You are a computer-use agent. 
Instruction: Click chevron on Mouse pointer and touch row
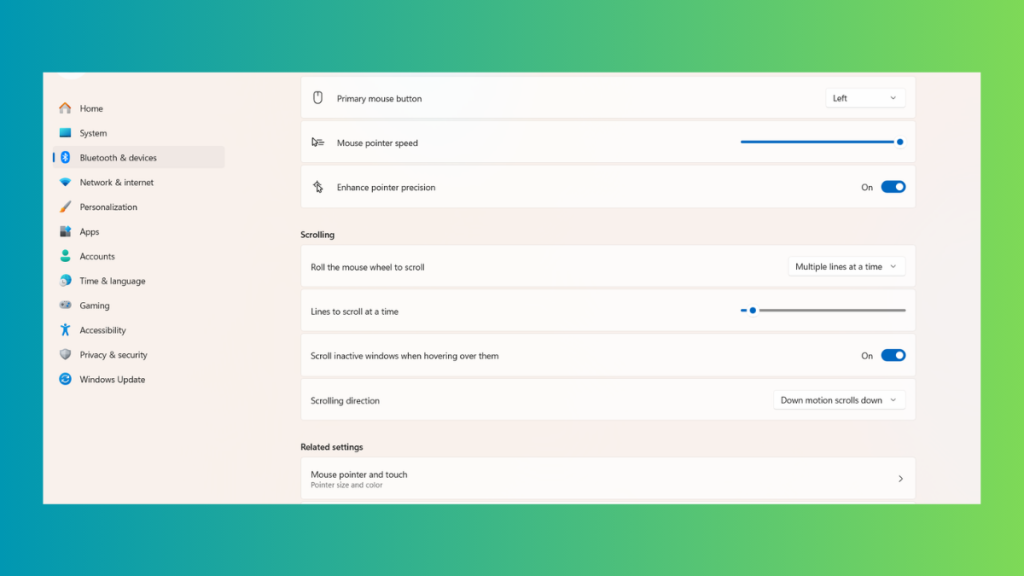coord(901,479)
